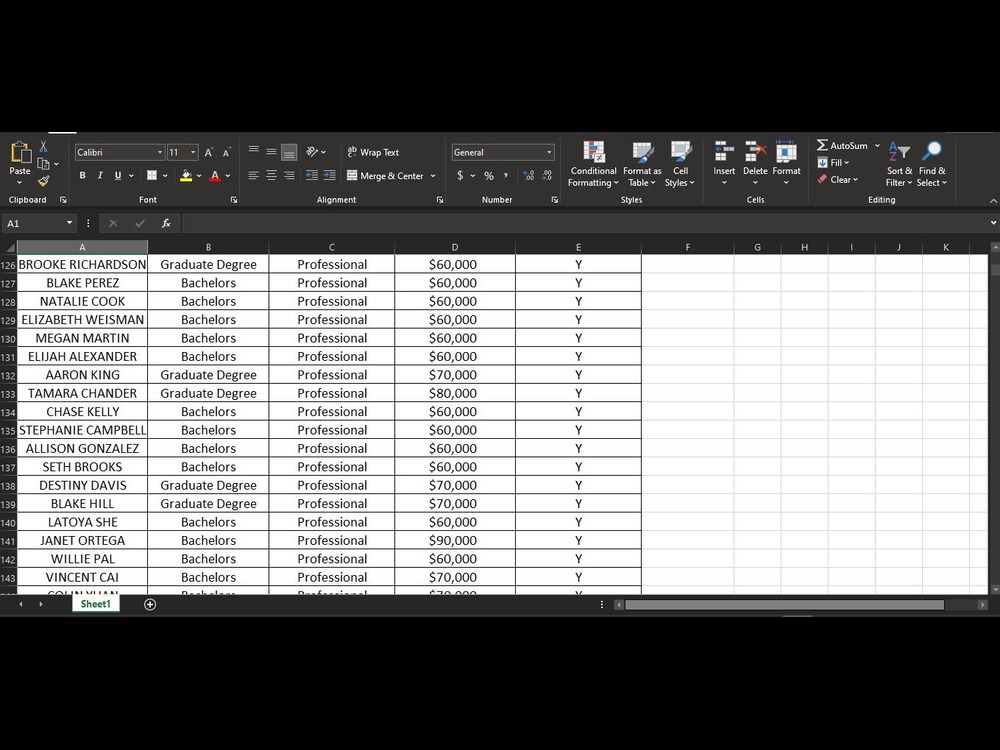Click Decrease Decimal icon
Screen dimensions: 1000x750
547,175
